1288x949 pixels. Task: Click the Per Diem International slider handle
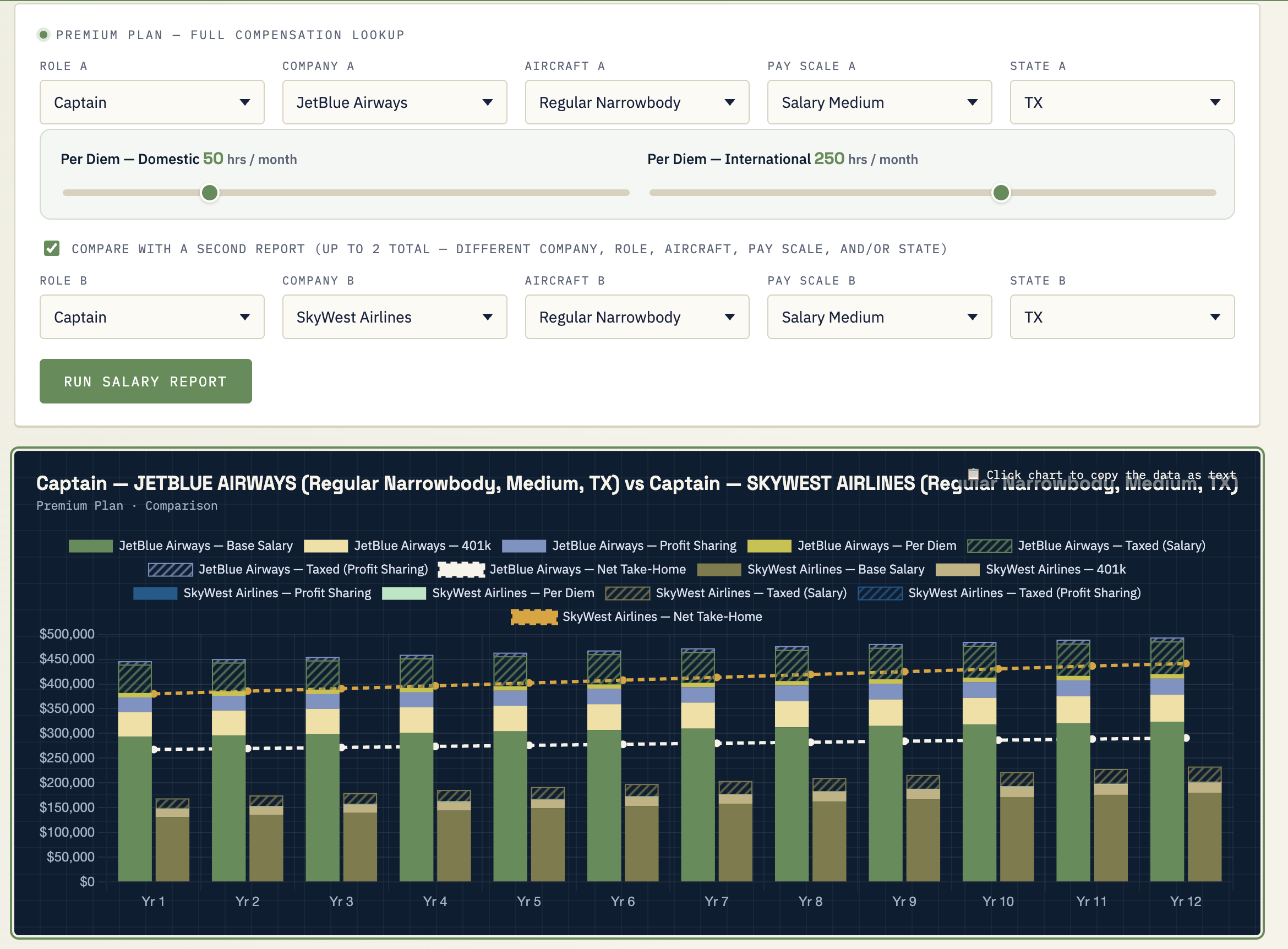point(1001,193)
